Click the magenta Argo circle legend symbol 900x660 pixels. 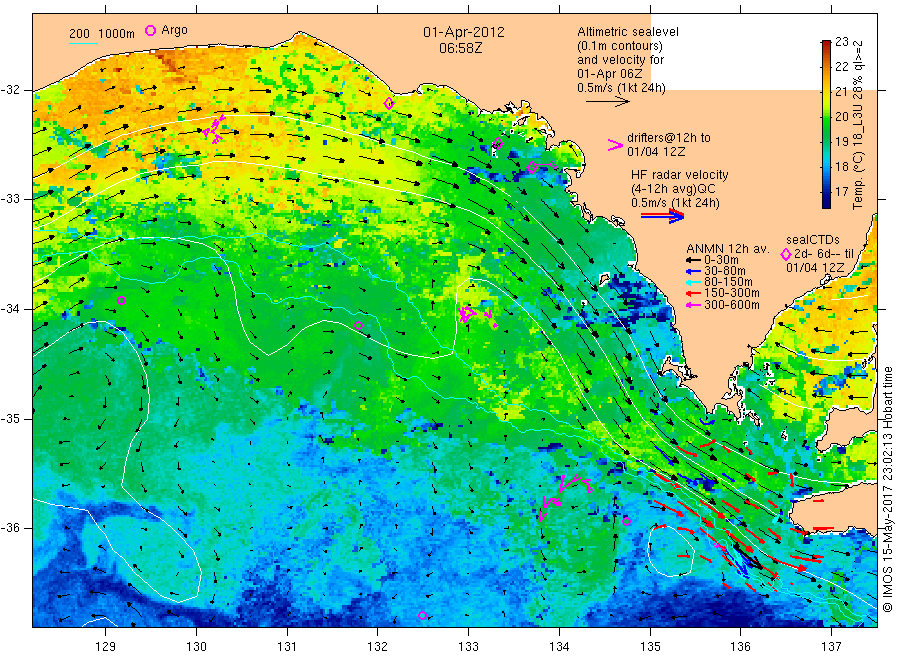click(x=150, y=30)
